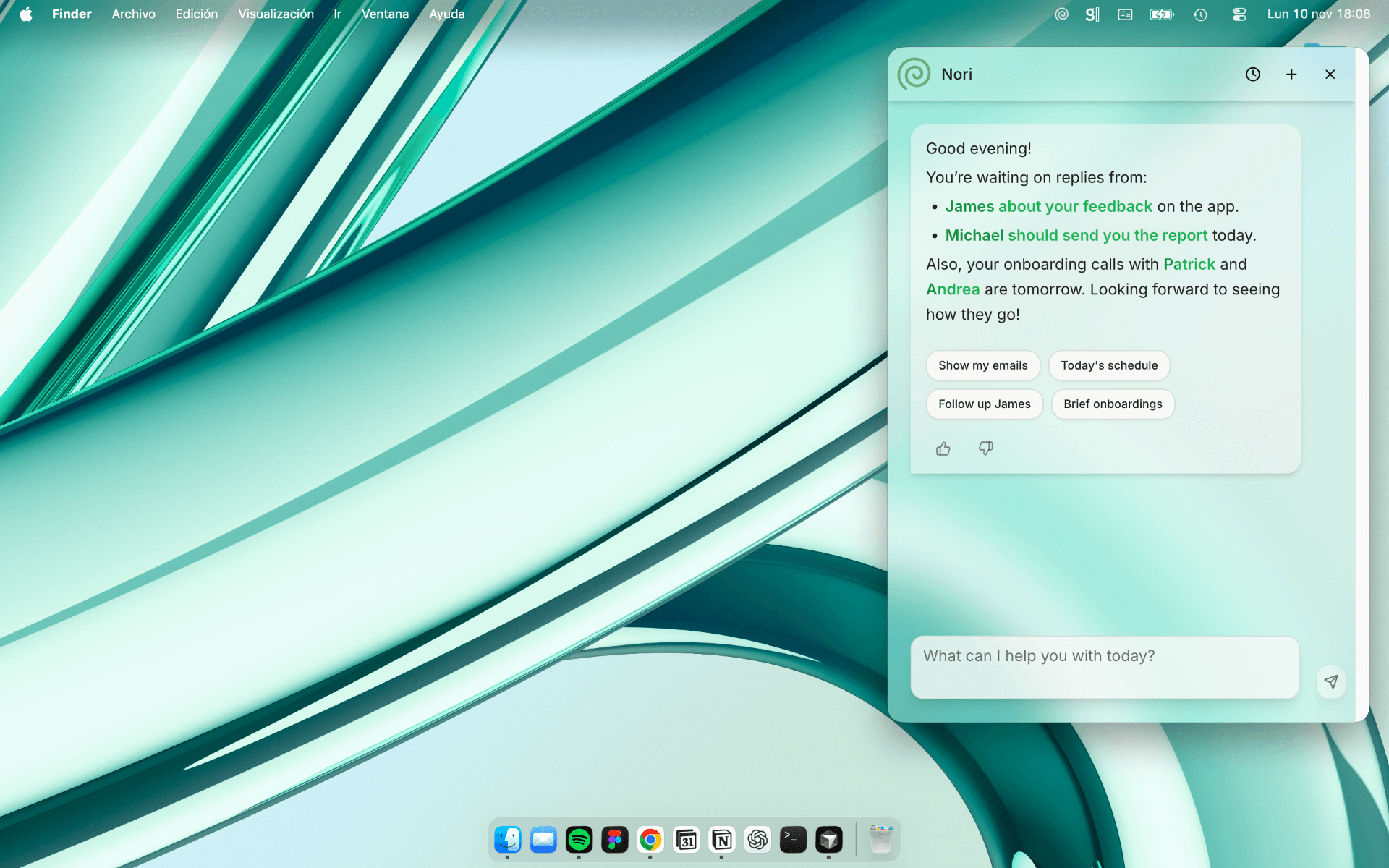Click the 'Follow up James' button
Screen dimensions: 1389x868
click(x=984, y=404)
